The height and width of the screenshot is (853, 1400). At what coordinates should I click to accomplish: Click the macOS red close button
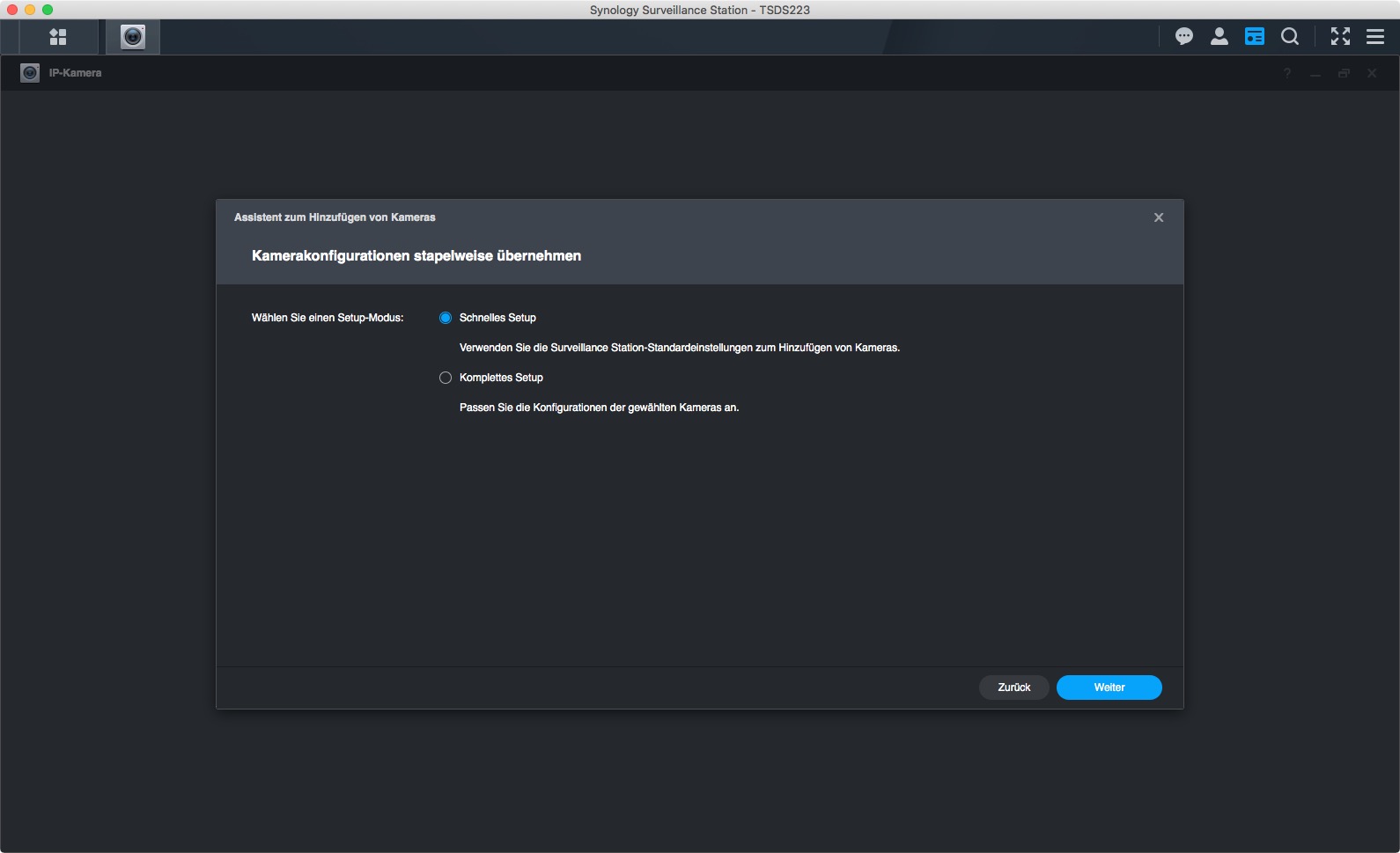12,10
